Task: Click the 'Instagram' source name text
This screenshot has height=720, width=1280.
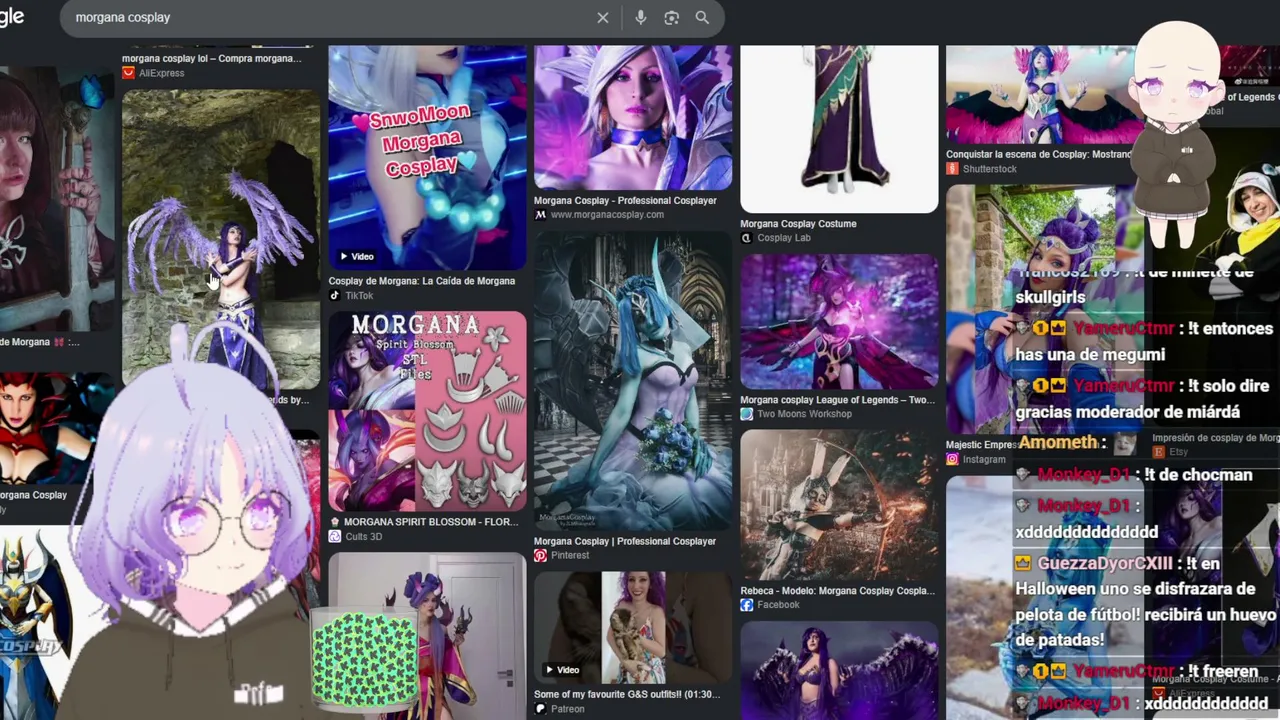Action: (x=984, y=459)
